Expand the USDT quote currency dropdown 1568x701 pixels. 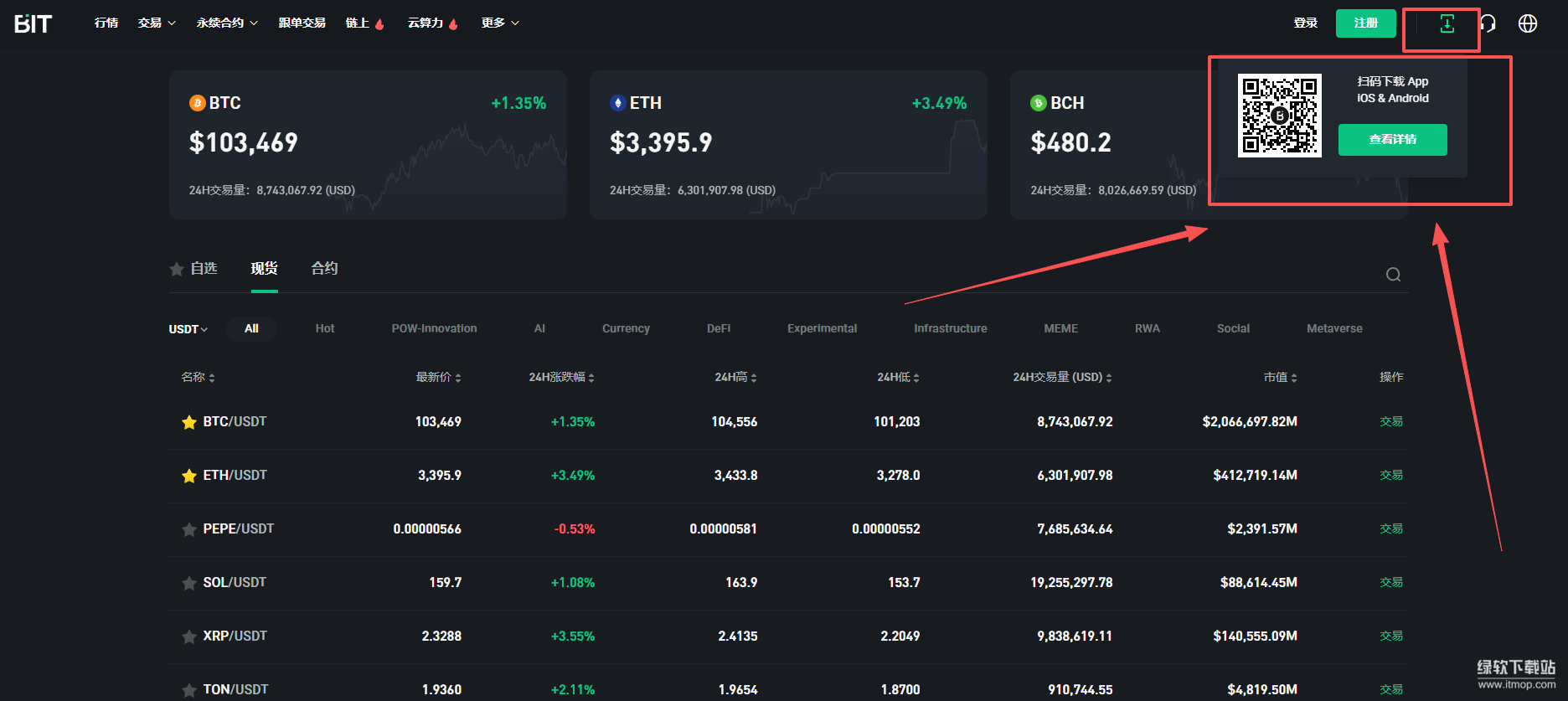click(188, 329)
